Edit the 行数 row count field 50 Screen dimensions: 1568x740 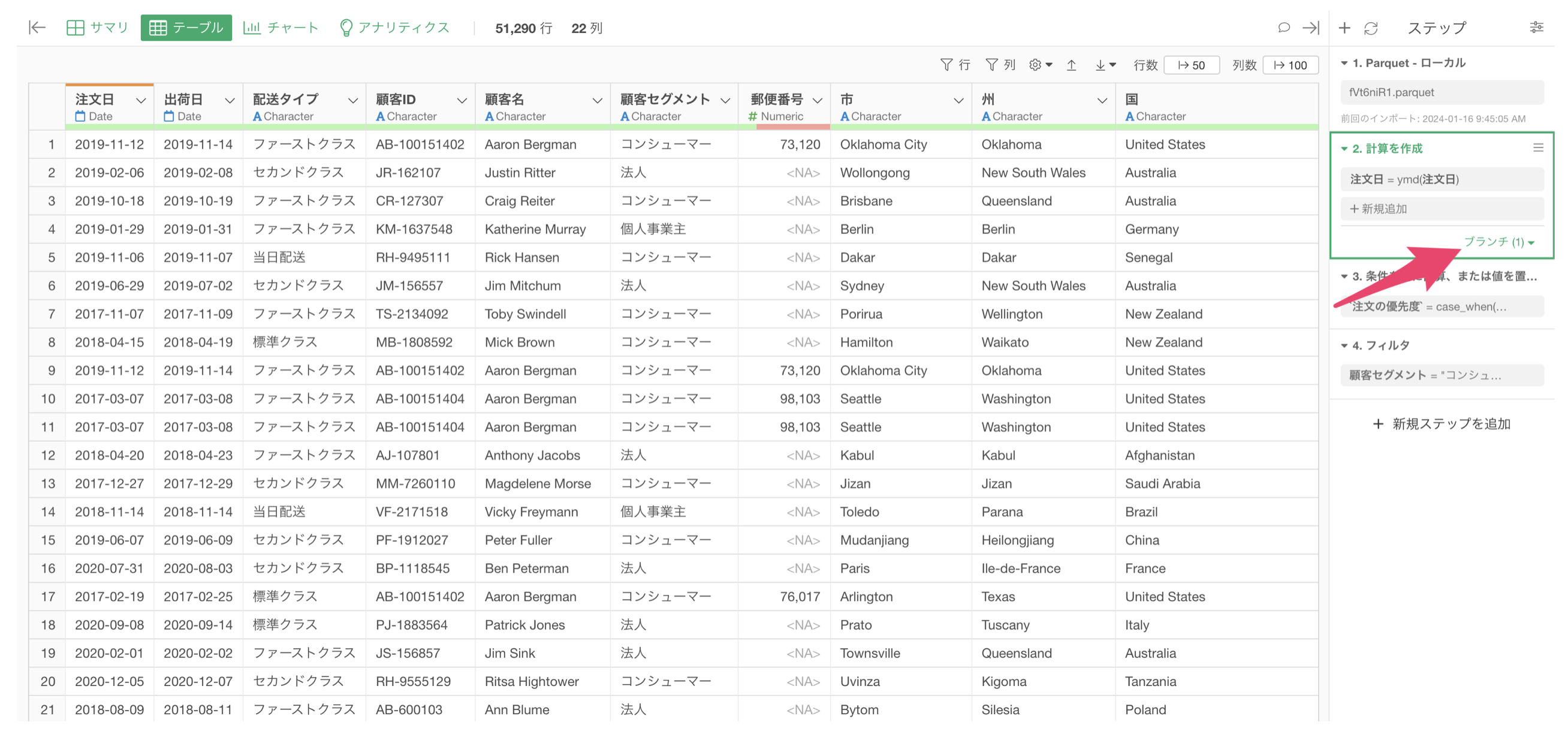1191,65
